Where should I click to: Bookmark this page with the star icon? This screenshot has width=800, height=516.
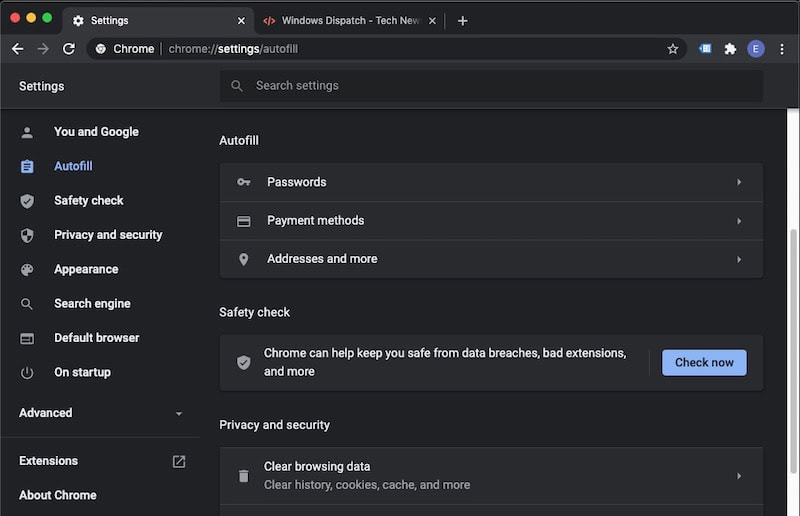pos(673,49)
